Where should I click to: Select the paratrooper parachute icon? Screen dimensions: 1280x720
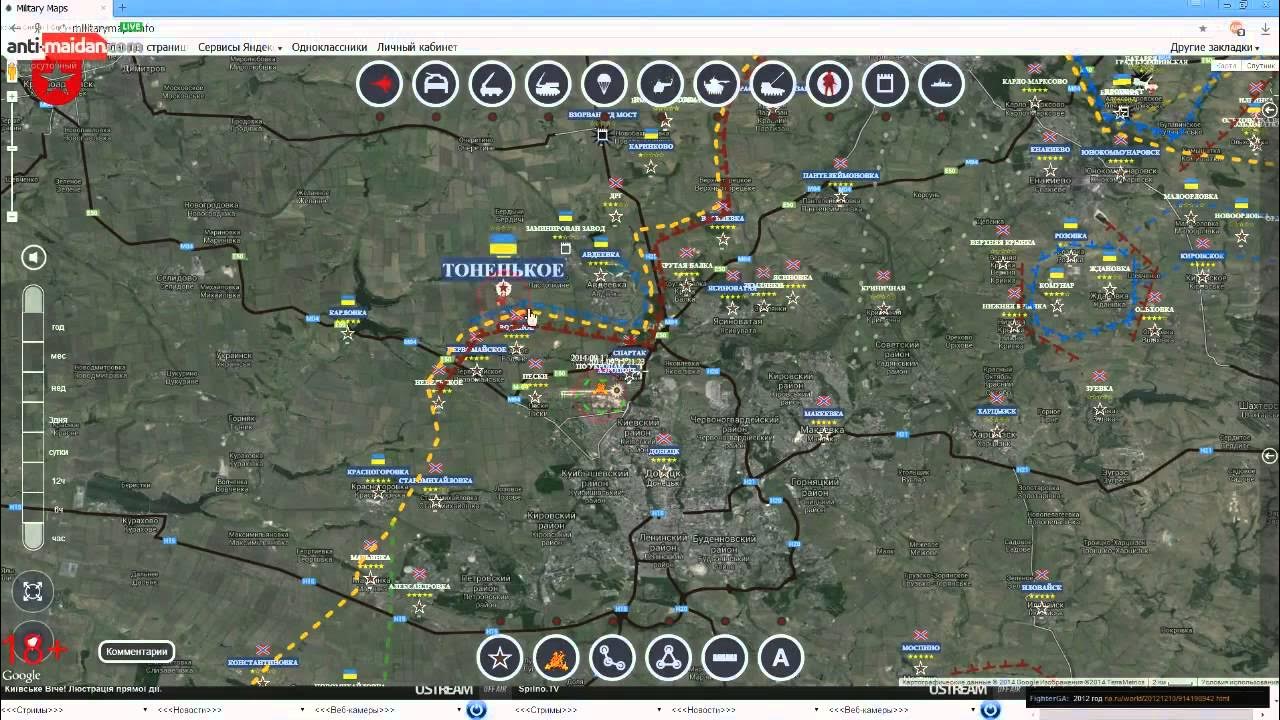coord(603,85)
